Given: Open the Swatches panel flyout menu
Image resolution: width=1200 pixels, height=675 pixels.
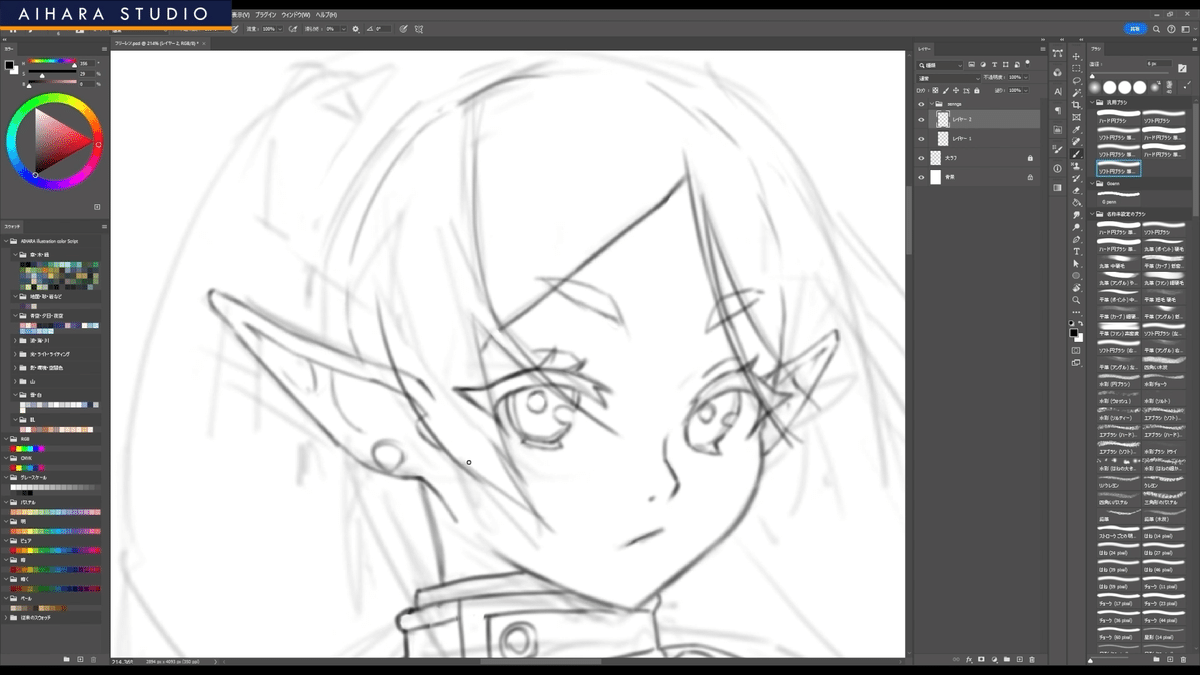Looking at the screenshot, I should click(x=103, y=226).
